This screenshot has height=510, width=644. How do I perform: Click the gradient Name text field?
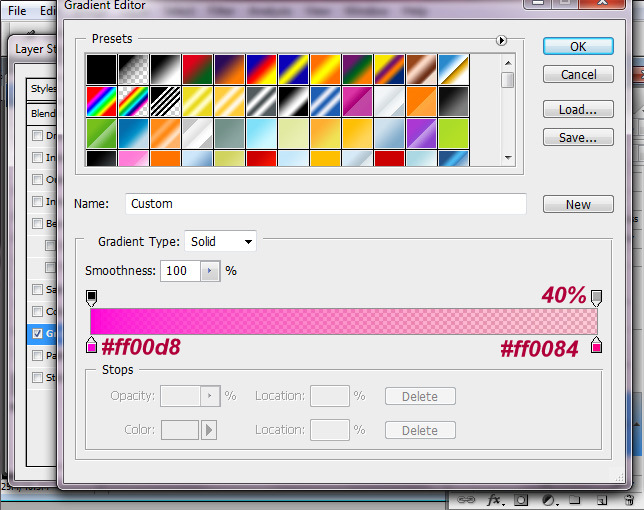[x=325, y=204]
